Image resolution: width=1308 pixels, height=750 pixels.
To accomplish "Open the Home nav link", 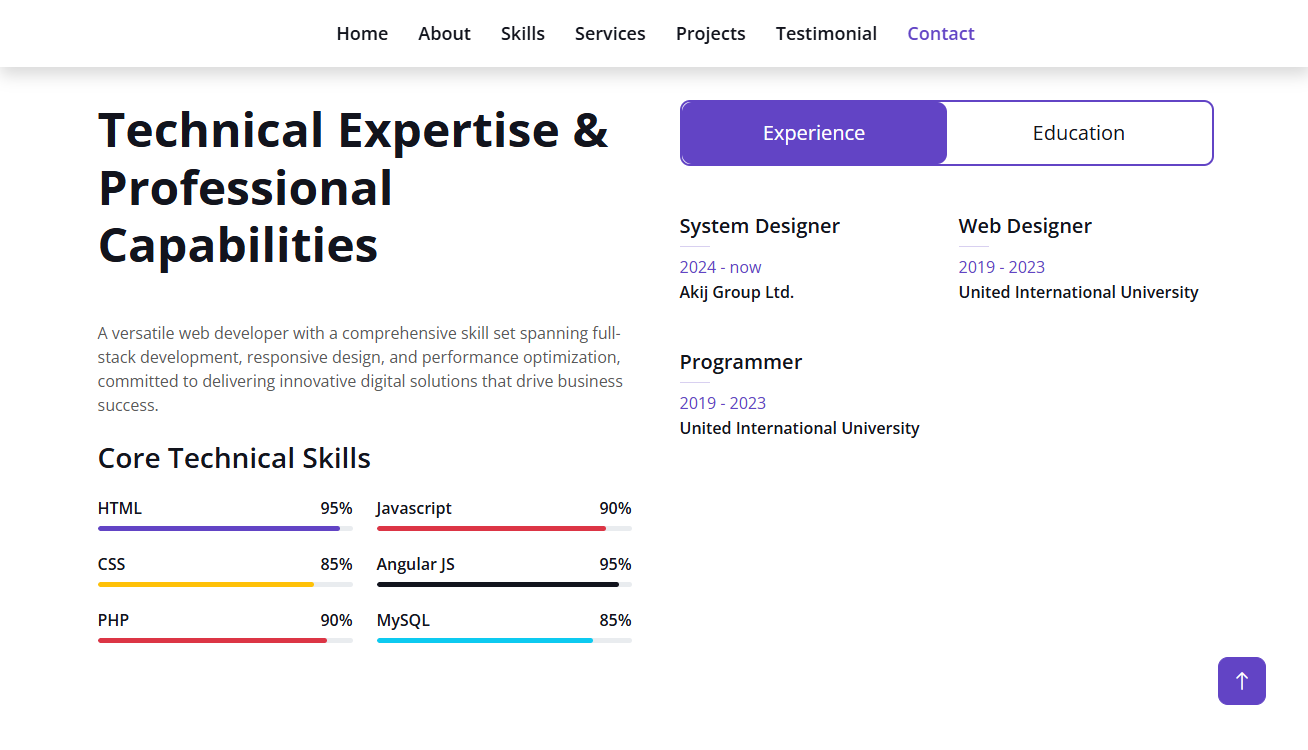I will [362, 34].
